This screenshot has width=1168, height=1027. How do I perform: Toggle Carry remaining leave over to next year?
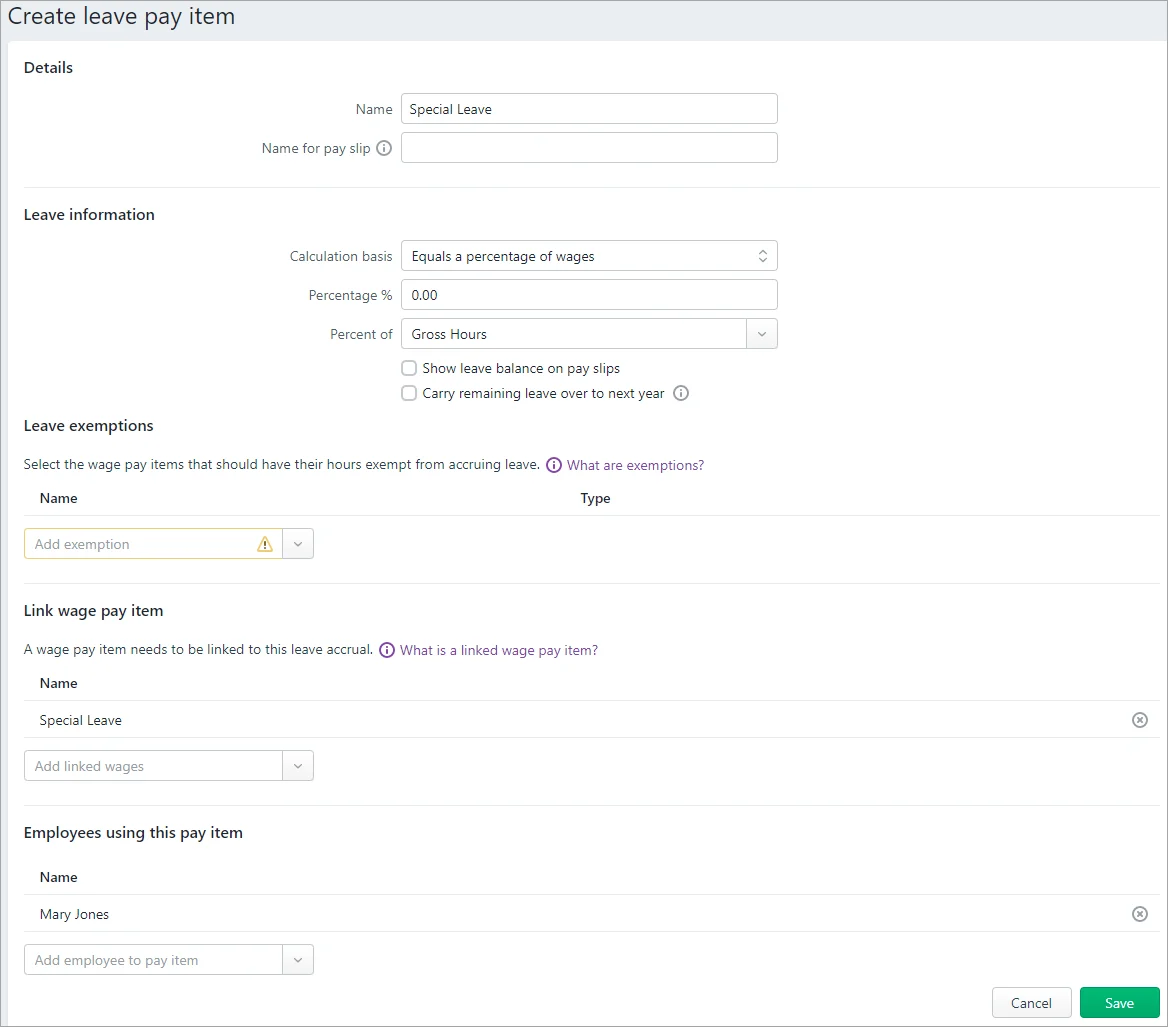pyautogui.click(x=409, y=393)
